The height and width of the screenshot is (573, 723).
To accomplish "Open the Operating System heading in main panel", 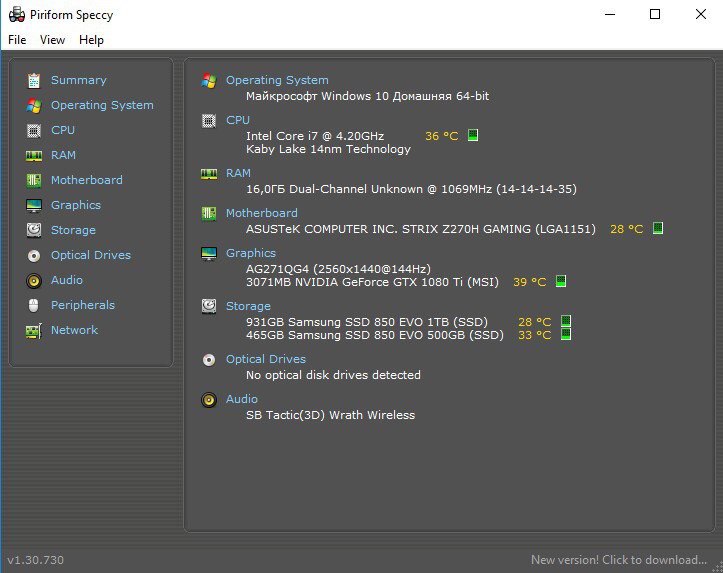I will [x=277, y=80].
